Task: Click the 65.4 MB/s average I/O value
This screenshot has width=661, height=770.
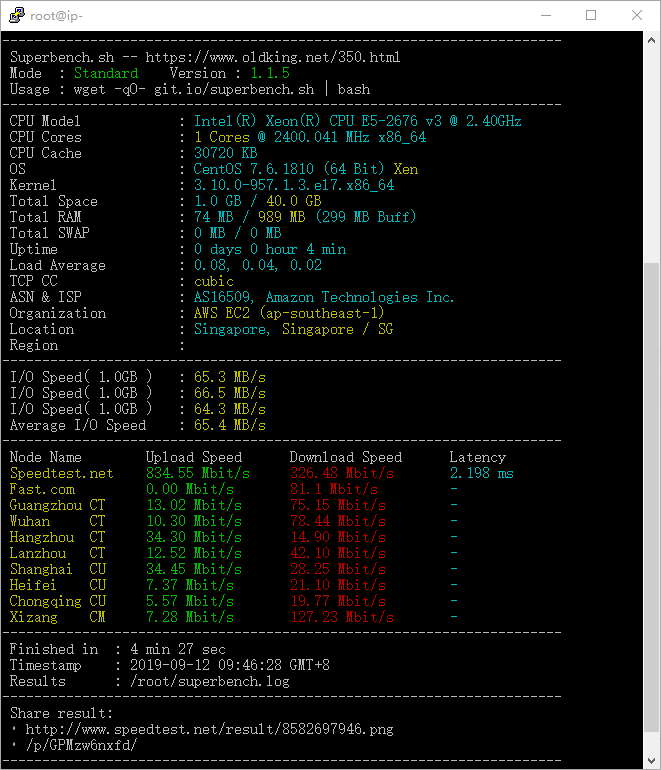Action: (x=229, y=425)
